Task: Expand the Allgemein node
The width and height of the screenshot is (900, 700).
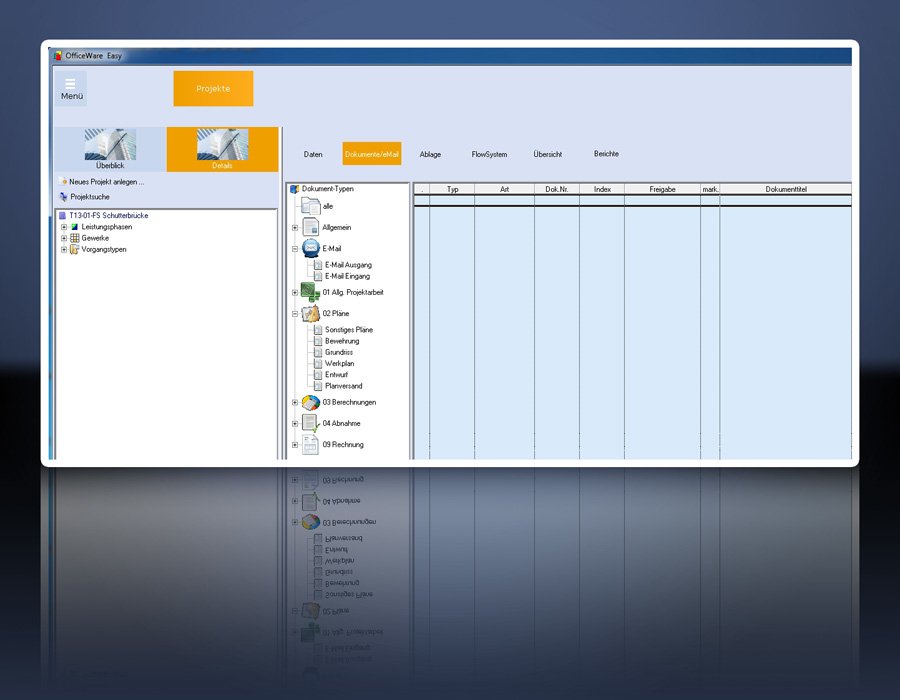Action: [295, 228]
